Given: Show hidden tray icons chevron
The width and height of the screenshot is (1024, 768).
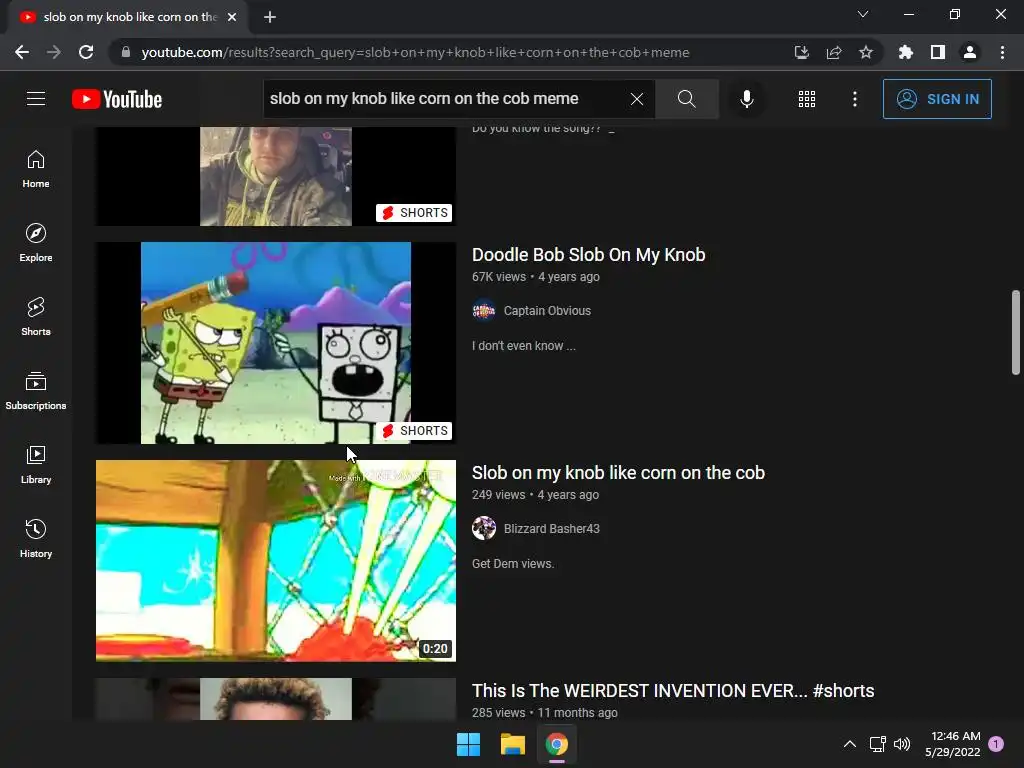Looking at the screenshot, I should [x=850, y=744].
